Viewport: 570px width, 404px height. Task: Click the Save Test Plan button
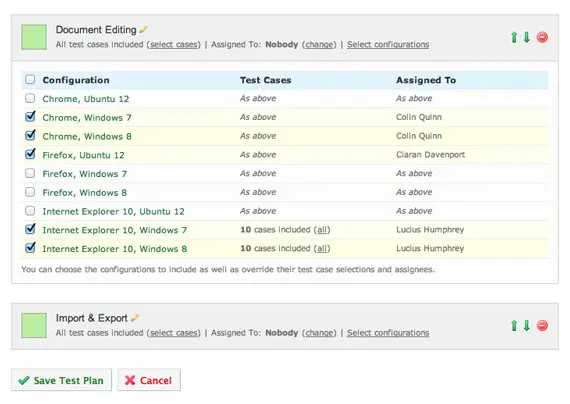click(x=61, y=380)
